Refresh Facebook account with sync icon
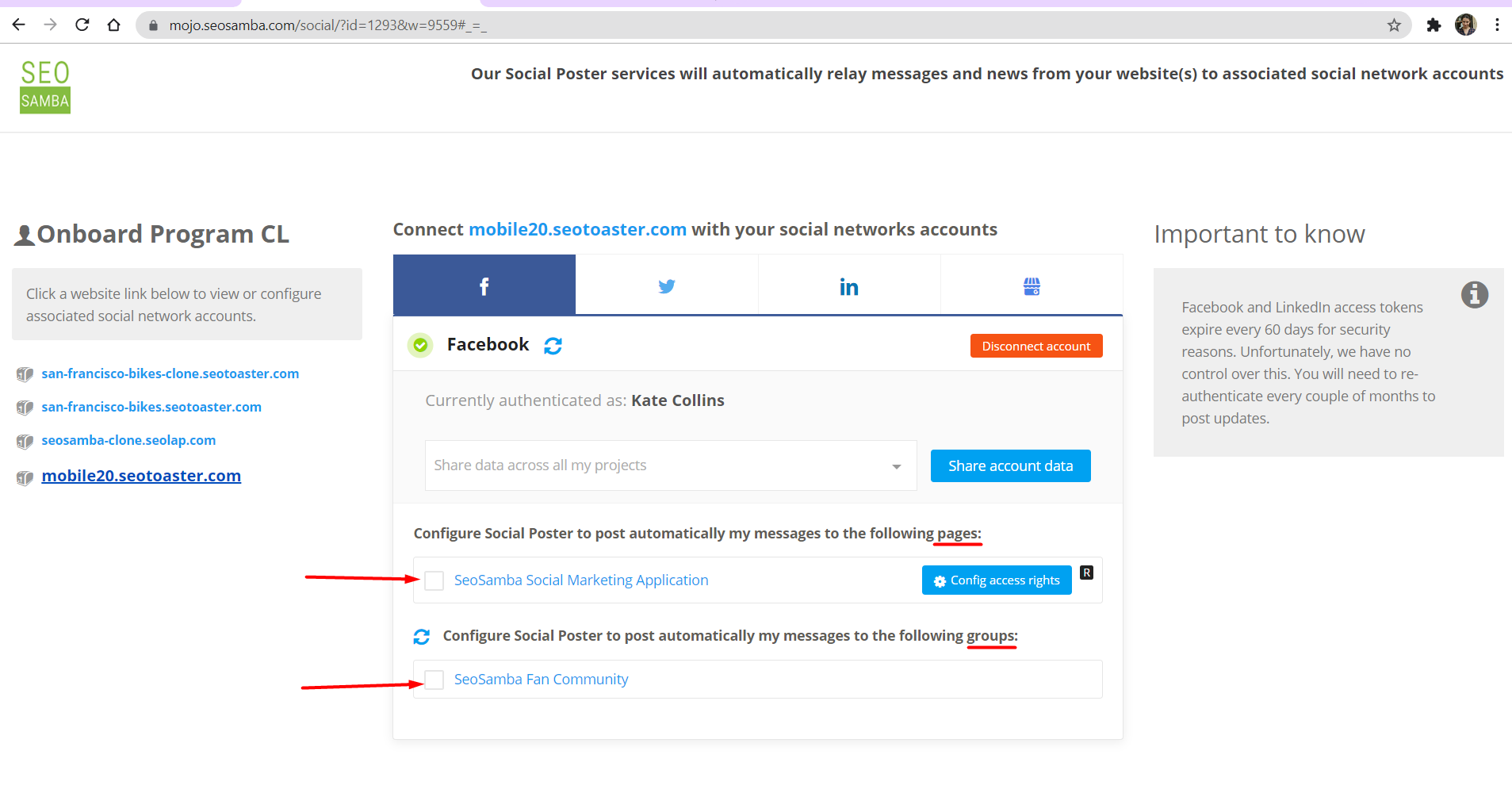 553,346
